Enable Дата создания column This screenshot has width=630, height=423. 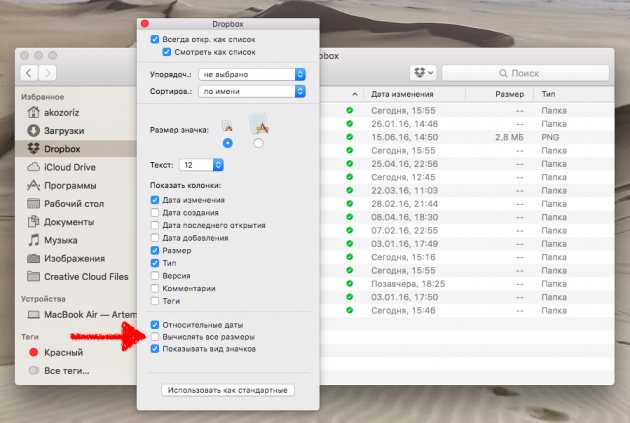155,213
